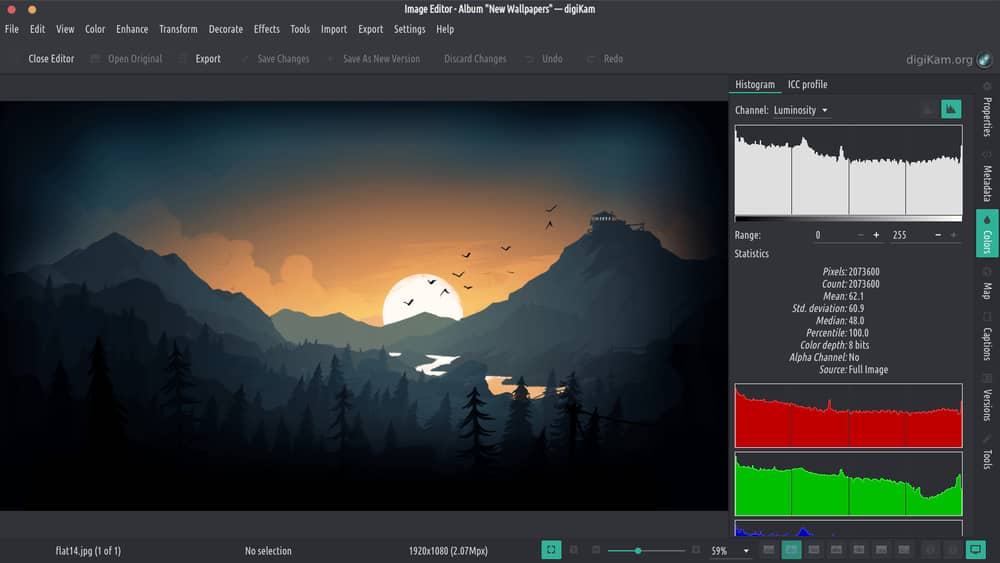Click the Redo toolbar button
The height and width of the screenshot is (563, 1000).
point(605,59)
